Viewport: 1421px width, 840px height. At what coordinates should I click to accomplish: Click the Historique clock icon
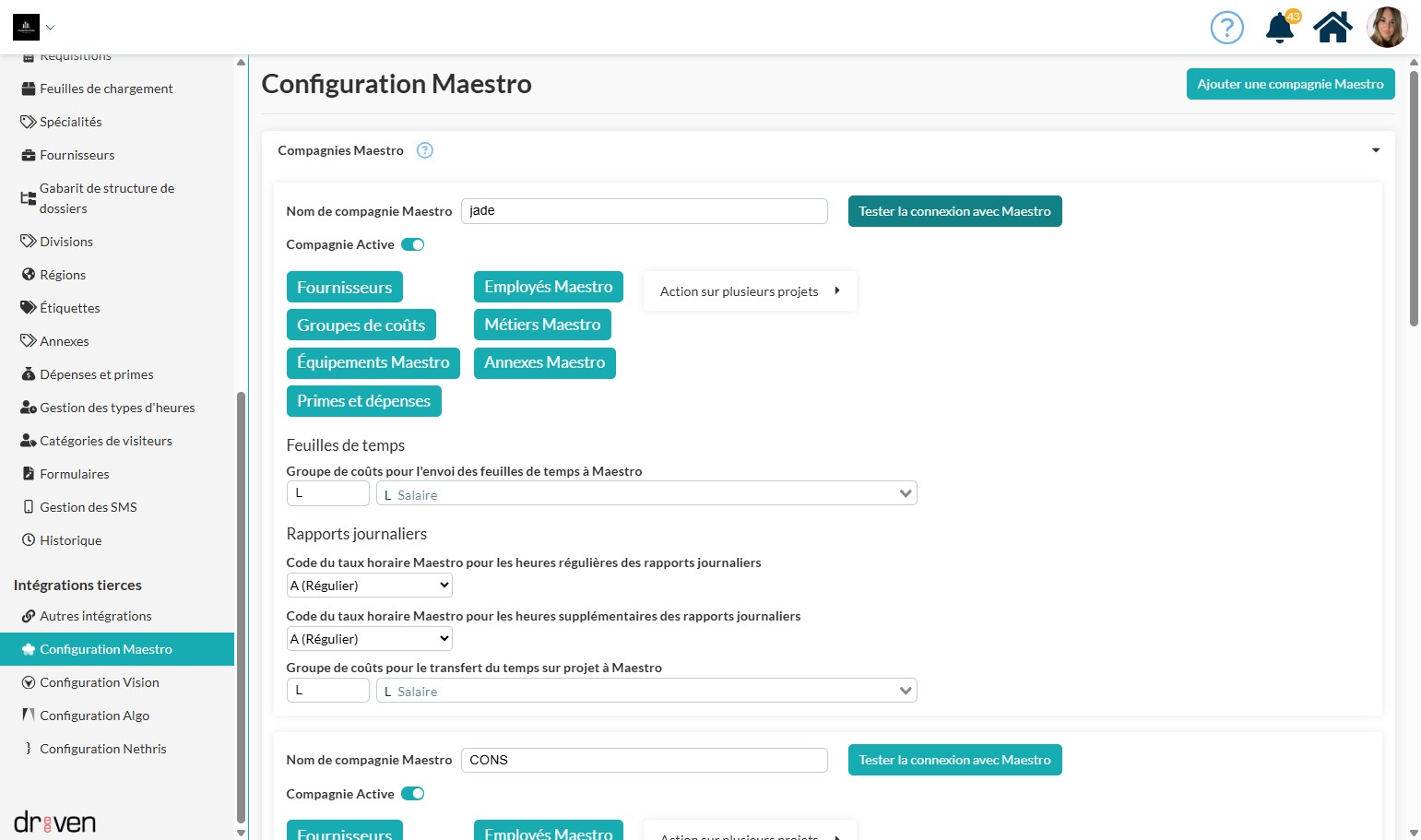pyautogui.click(x=29, y=540)
